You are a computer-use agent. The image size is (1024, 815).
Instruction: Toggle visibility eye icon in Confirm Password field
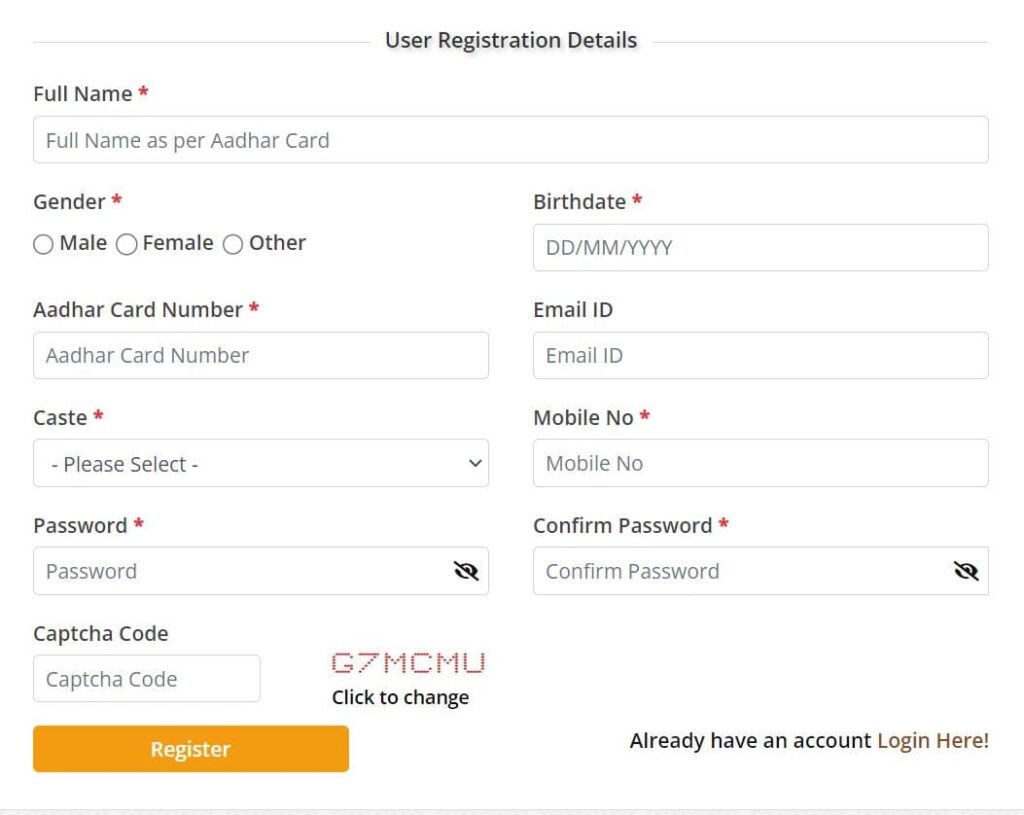coord(965,571)
